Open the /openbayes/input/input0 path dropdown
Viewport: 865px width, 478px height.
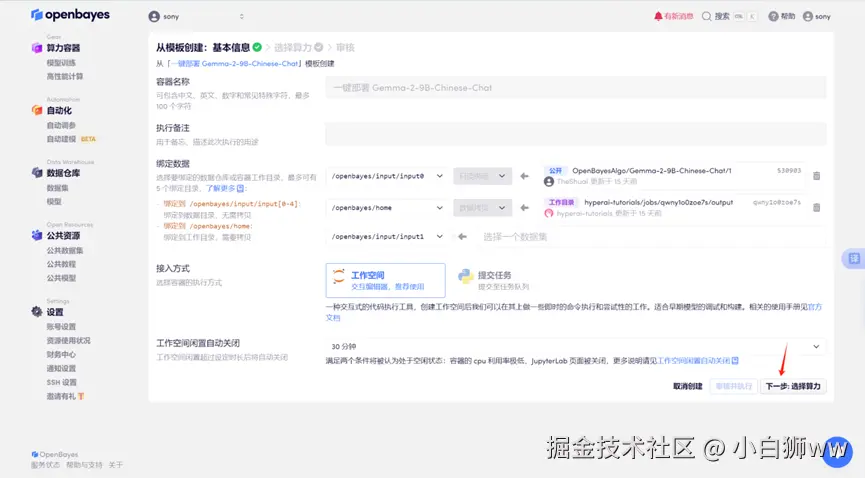coord(387,176)
